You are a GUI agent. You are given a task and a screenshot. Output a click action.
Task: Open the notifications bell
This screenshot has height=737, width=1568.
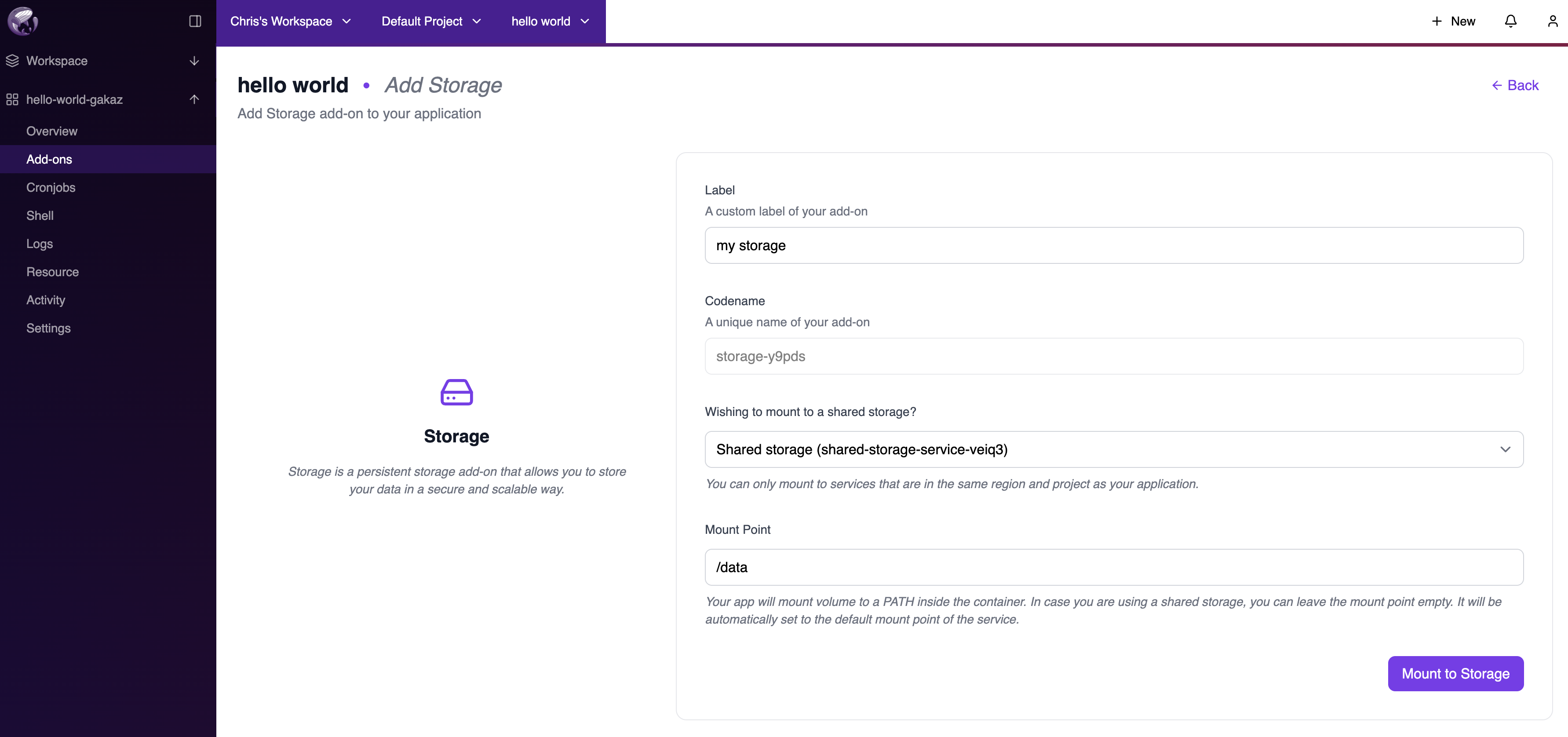coord(1510,21)
